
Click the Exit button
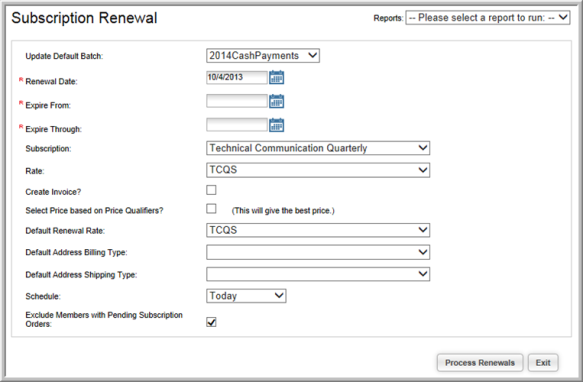pyautogui.click(x=543, y=363)
